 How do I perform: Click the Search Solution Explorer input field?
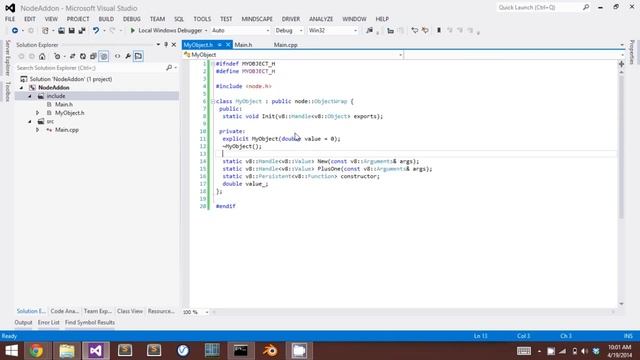click(x=90, y=68)
